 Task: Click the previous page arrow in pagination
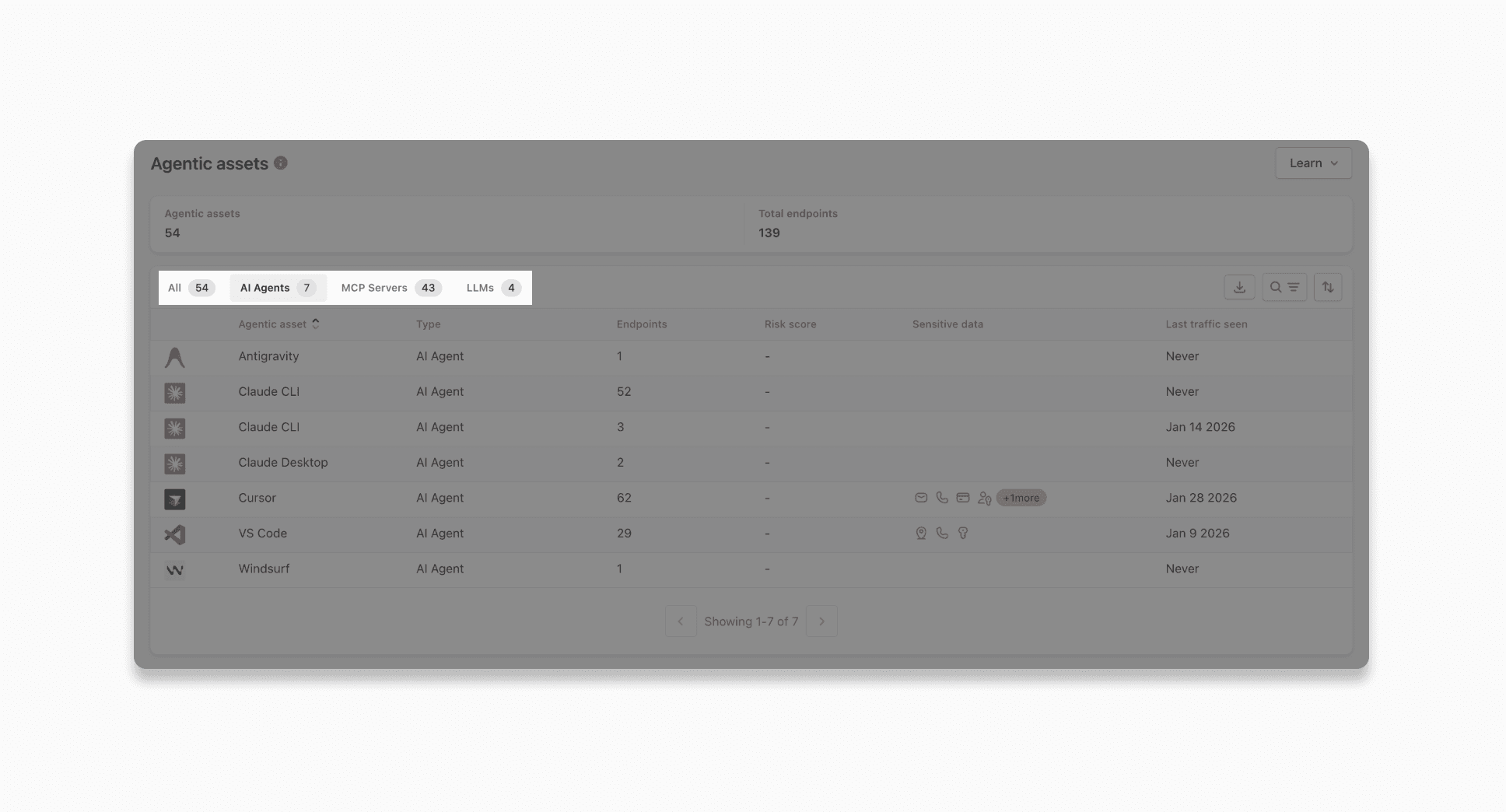681,621
